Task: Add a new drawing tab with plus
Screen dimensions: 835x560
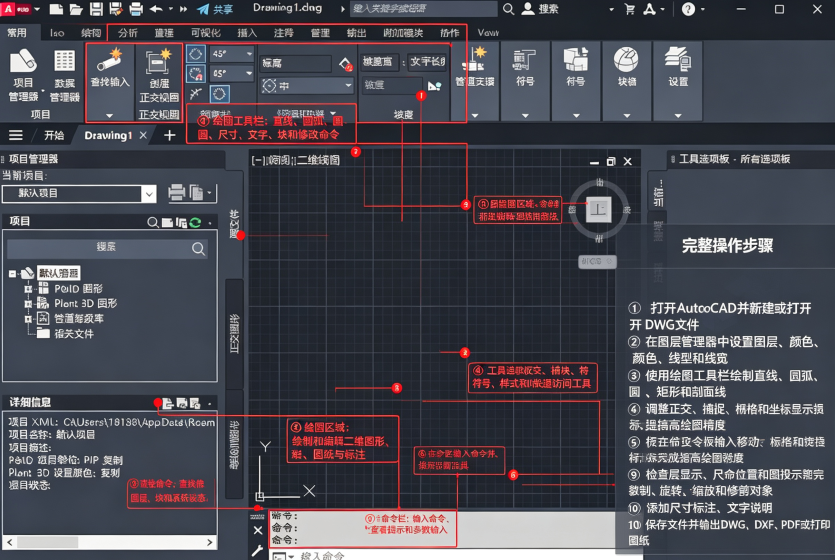Action: tap(169, 135)
